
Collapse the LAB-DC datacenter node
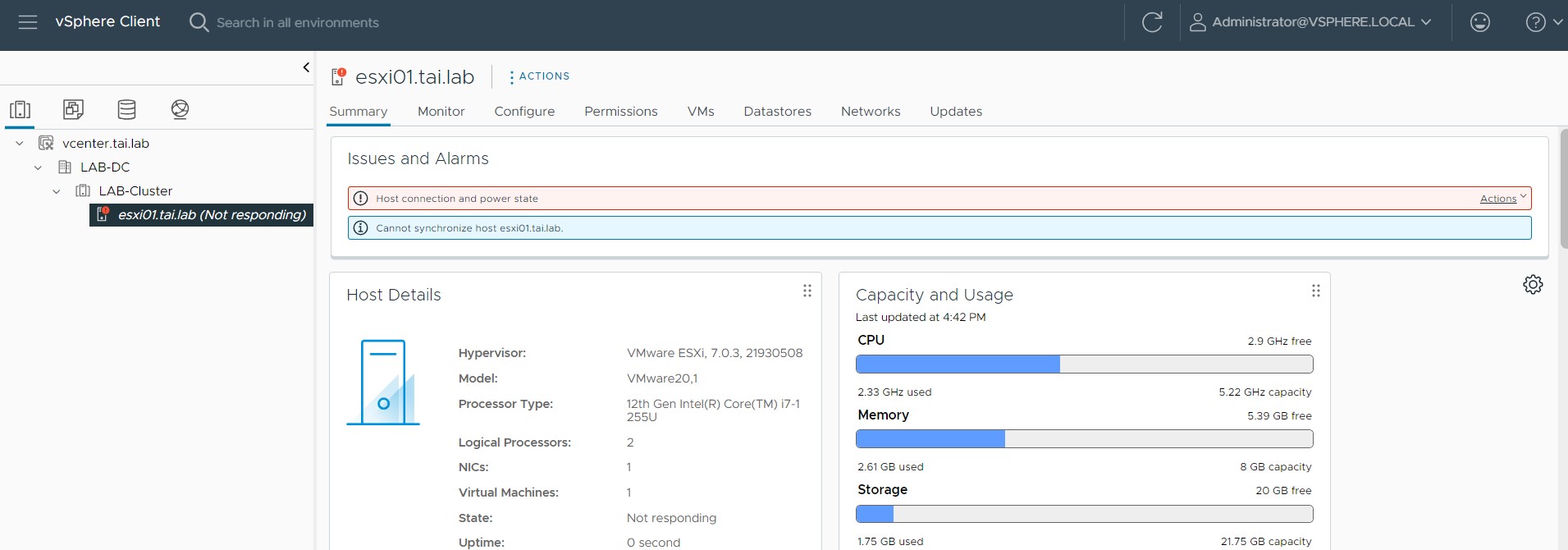38,167
